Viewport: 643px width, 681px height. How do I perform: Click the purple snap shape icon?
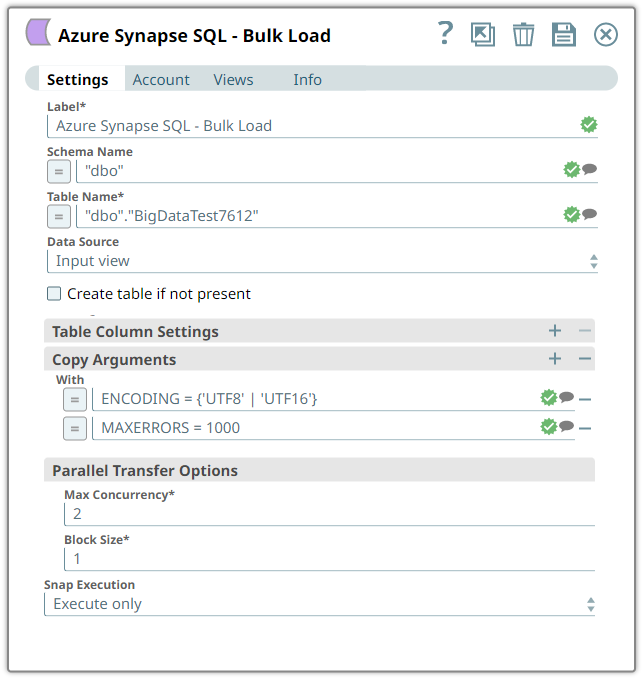tap(38, 32)
